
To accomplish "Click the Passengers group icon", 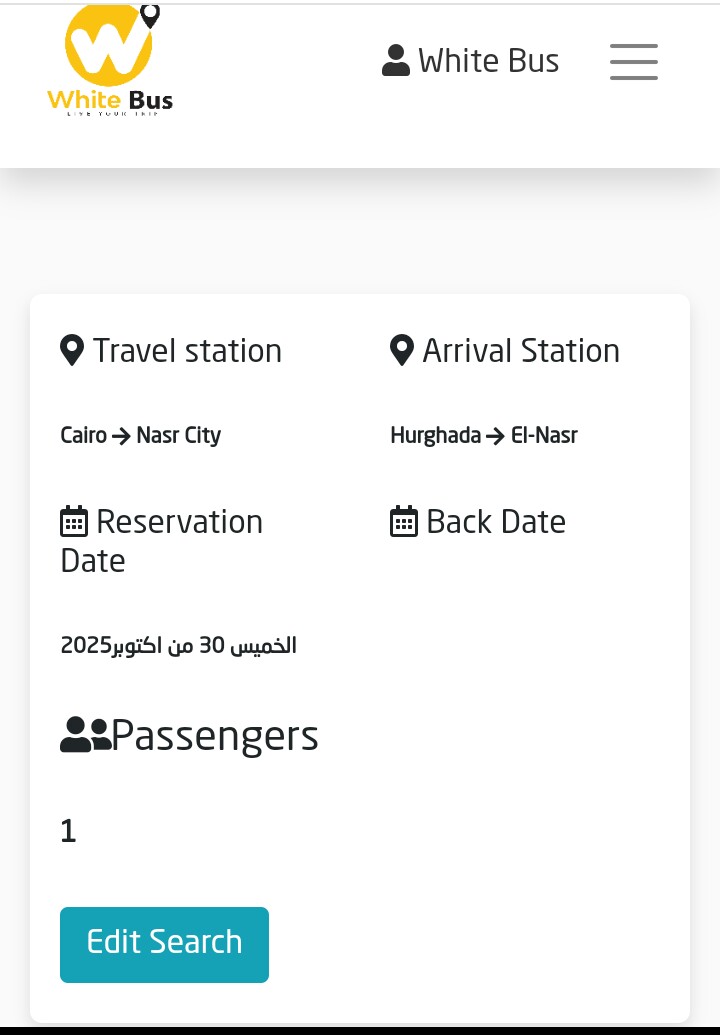I will [x=85, y=736].
